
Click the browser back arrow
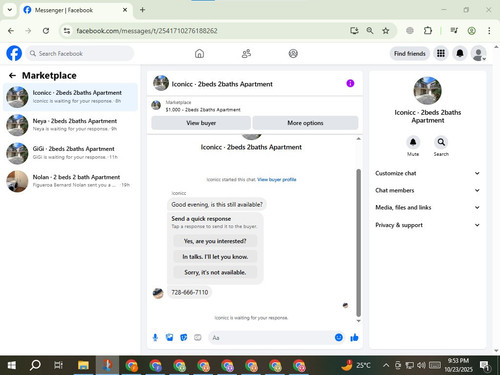pyautogui.click(x=11, y=31)
